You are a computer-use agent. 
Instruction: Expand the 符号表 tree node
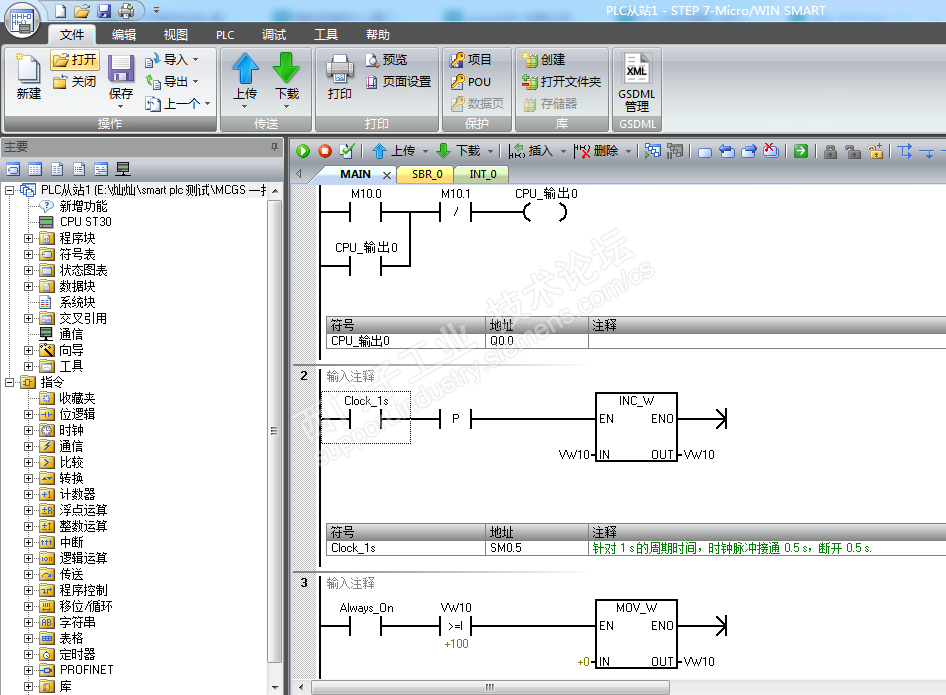pos(28,254)
